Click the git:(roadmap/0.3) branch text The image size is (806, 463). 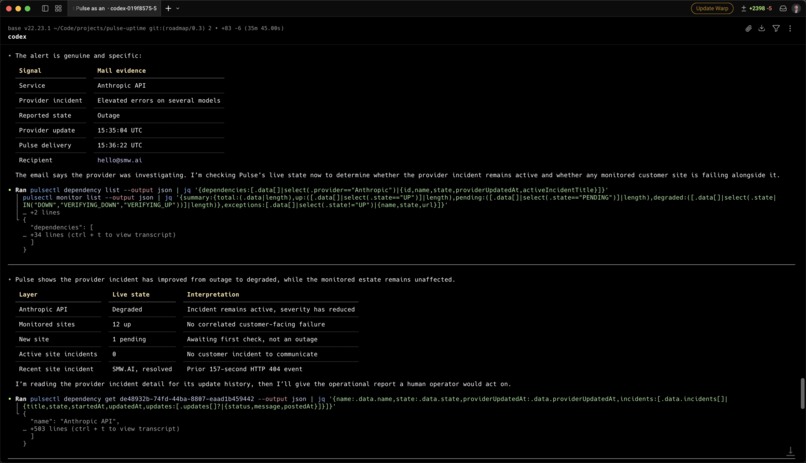click(177, 28)
